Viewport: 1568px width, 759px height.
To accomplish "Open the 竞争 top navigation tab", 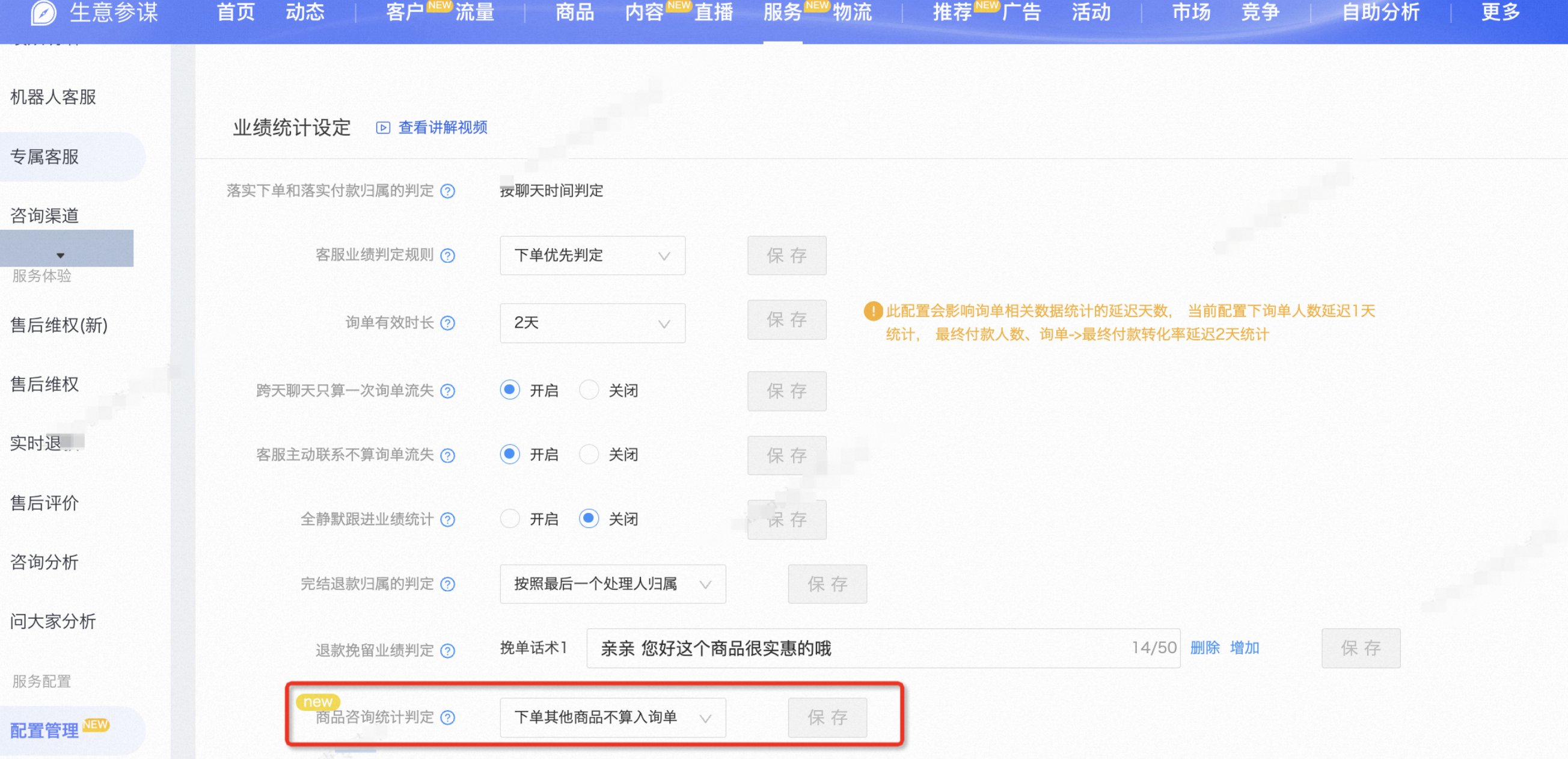I will (1261, 12).
